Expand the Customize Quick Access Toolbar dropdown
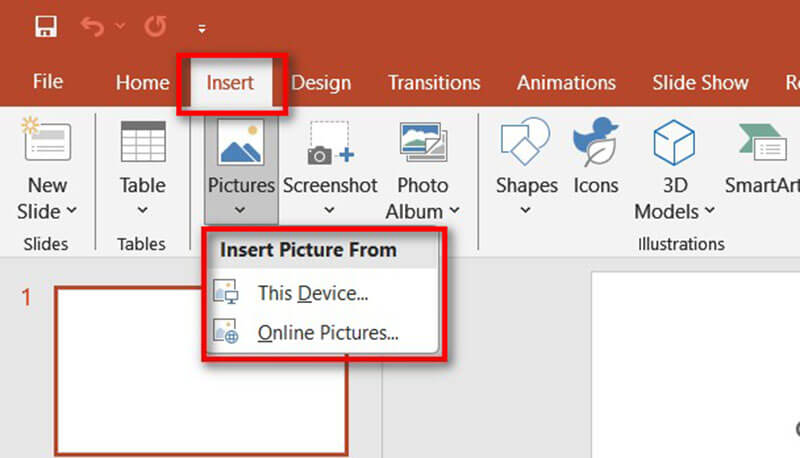The height and width of the screenshot is (458, 800). pyautogui.click(x=202, y=28)
